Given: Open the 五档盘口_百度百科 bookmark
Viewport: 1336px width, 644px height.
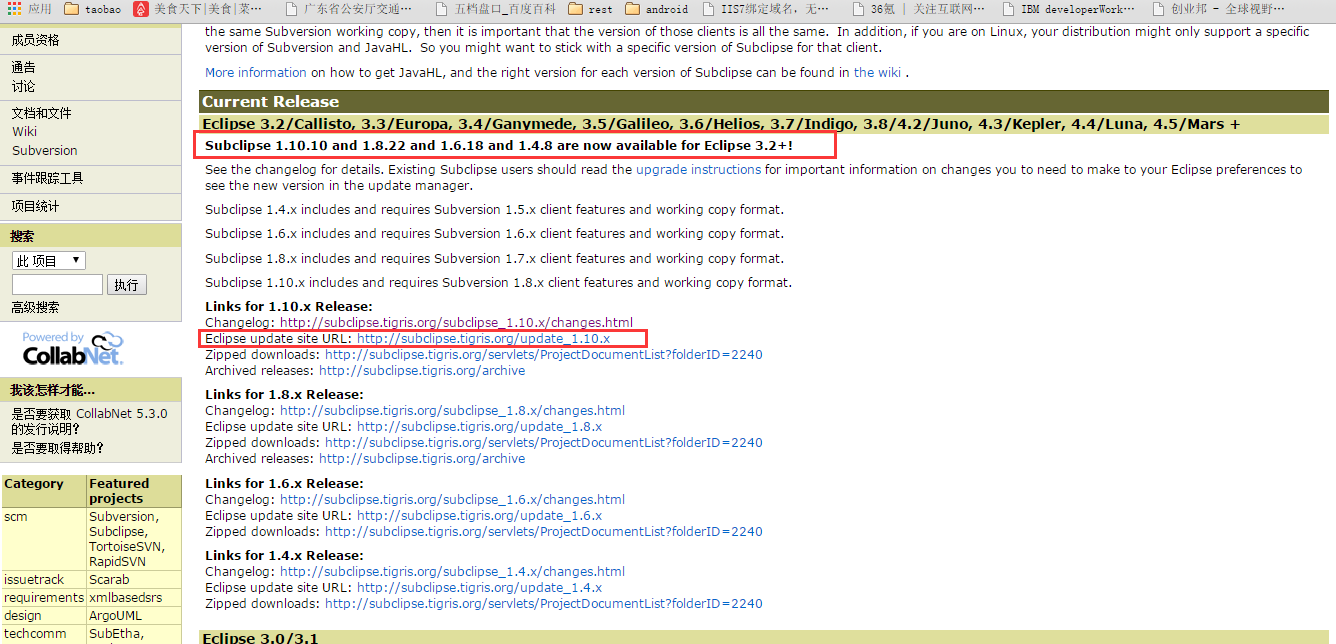Looking at the screenshot, I should pyautogui.click(x=495, y=9).
